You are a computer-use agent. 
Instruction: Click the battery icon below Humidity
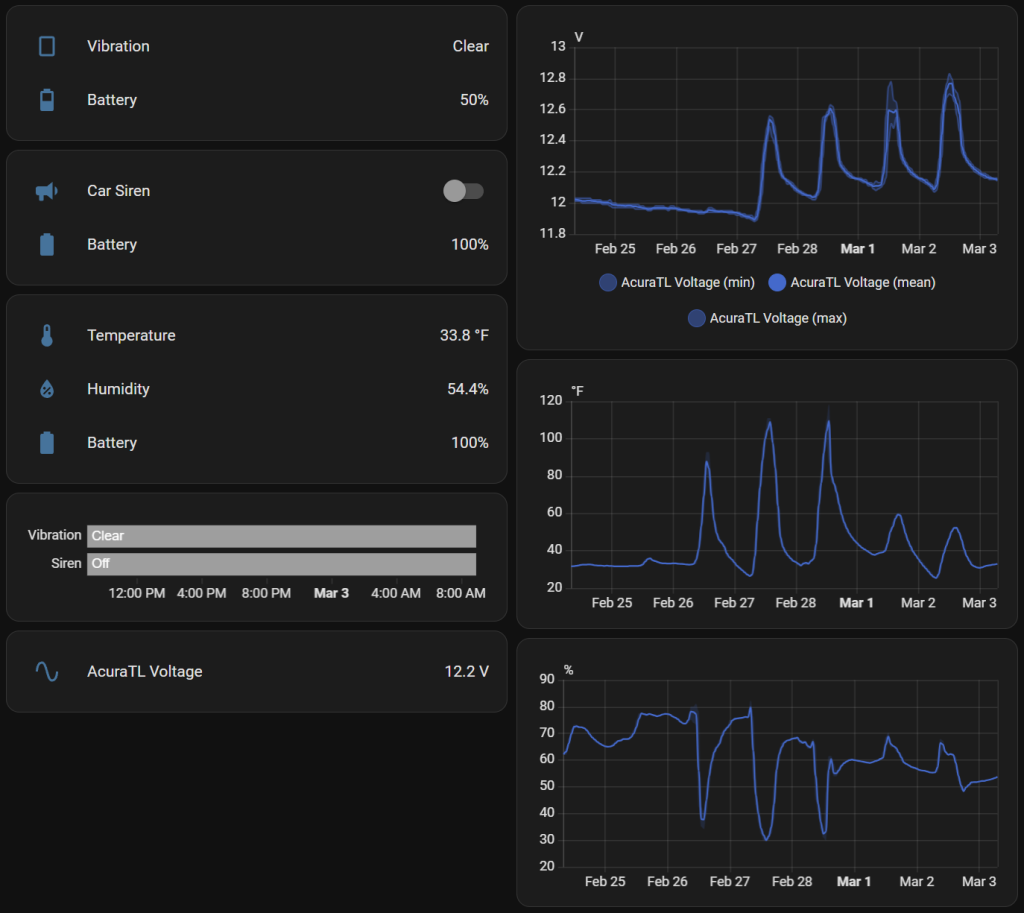[x=46, y=443]
